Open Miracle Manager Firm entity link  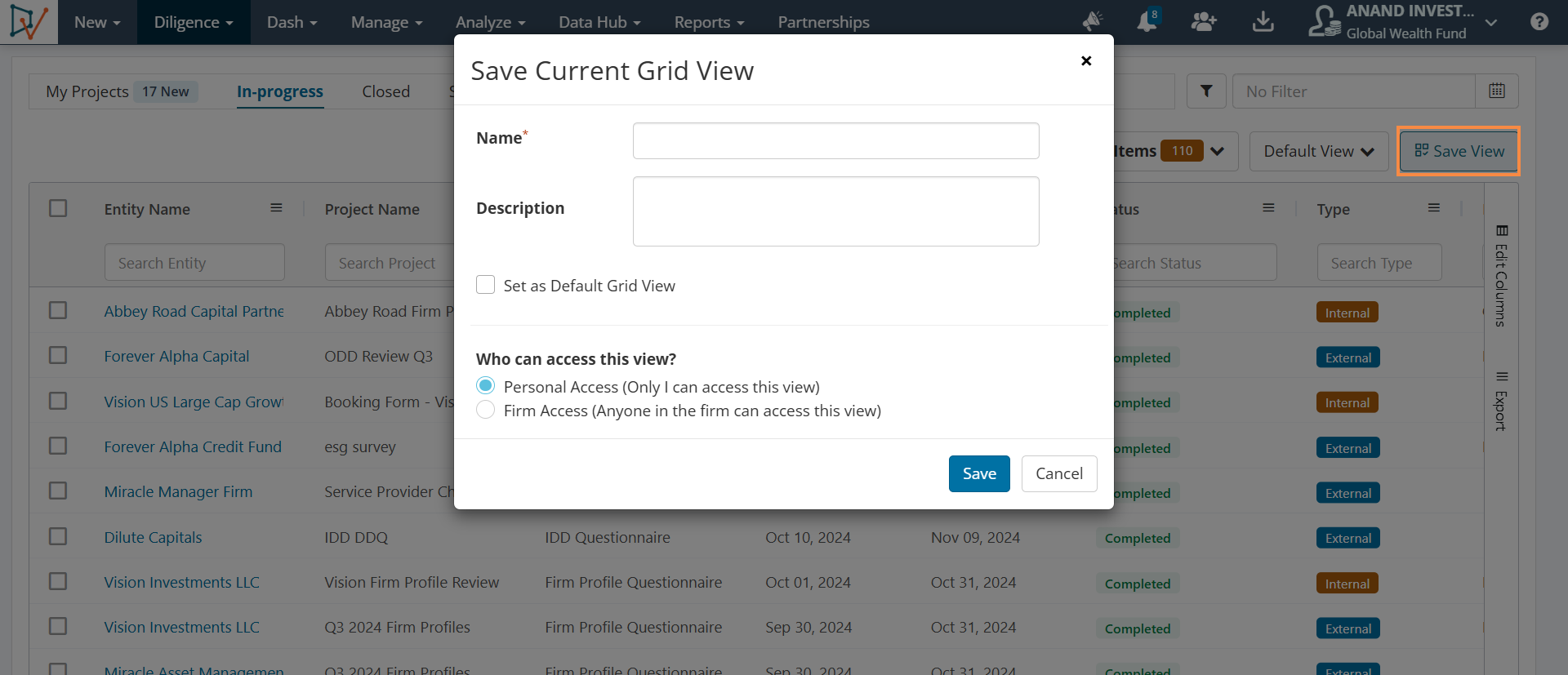click(x=178, y=491)
